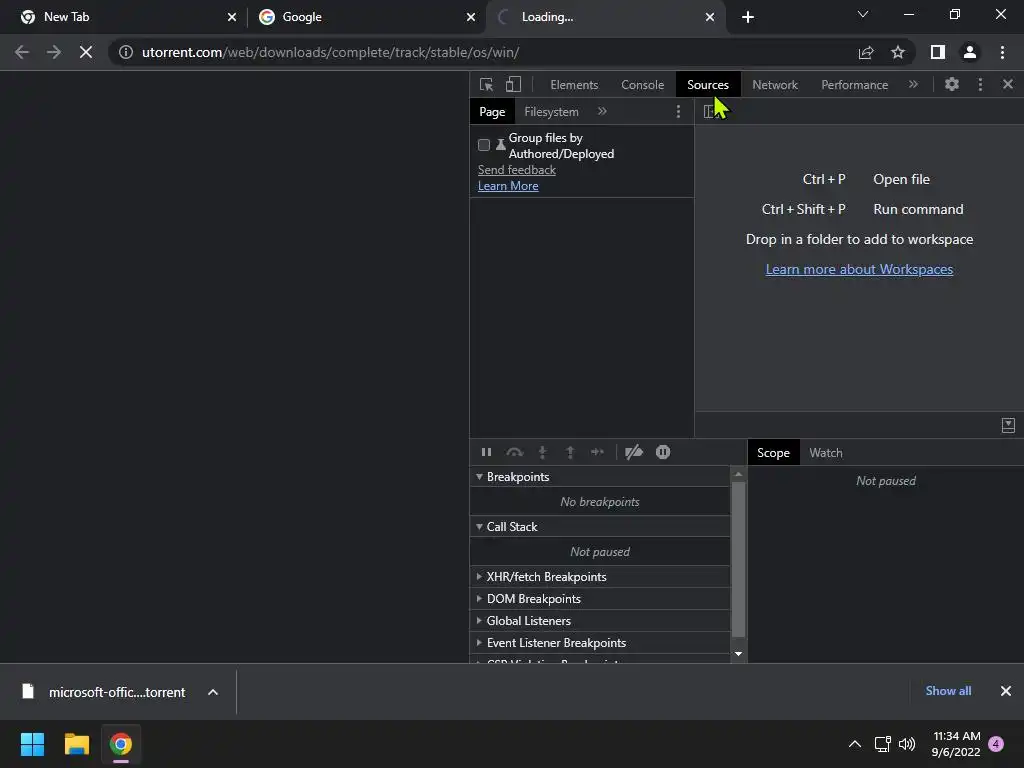Switch to the Performance tab

(854, 85)
